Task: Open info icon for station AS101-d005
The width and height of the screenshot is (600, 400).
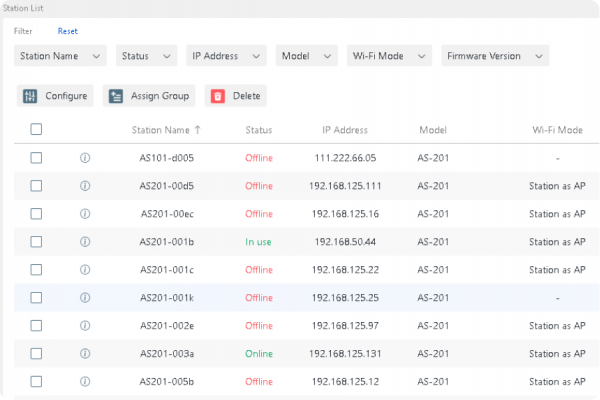Action: [85, 158]
